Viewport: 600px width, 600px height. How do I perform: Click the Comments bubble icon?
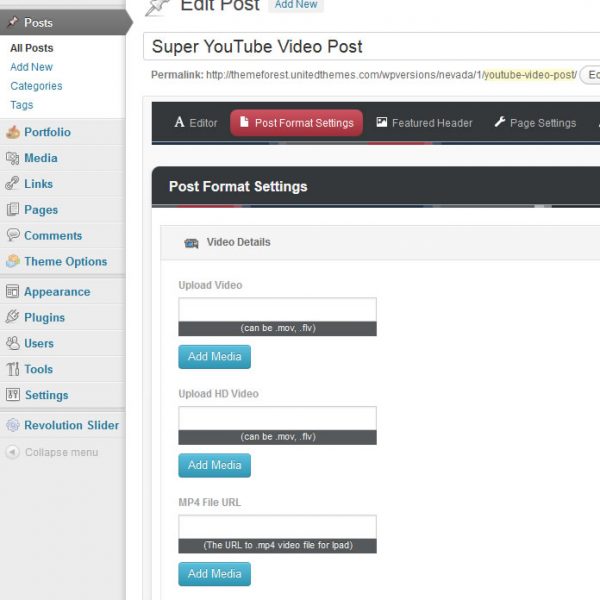click(13, 236)
